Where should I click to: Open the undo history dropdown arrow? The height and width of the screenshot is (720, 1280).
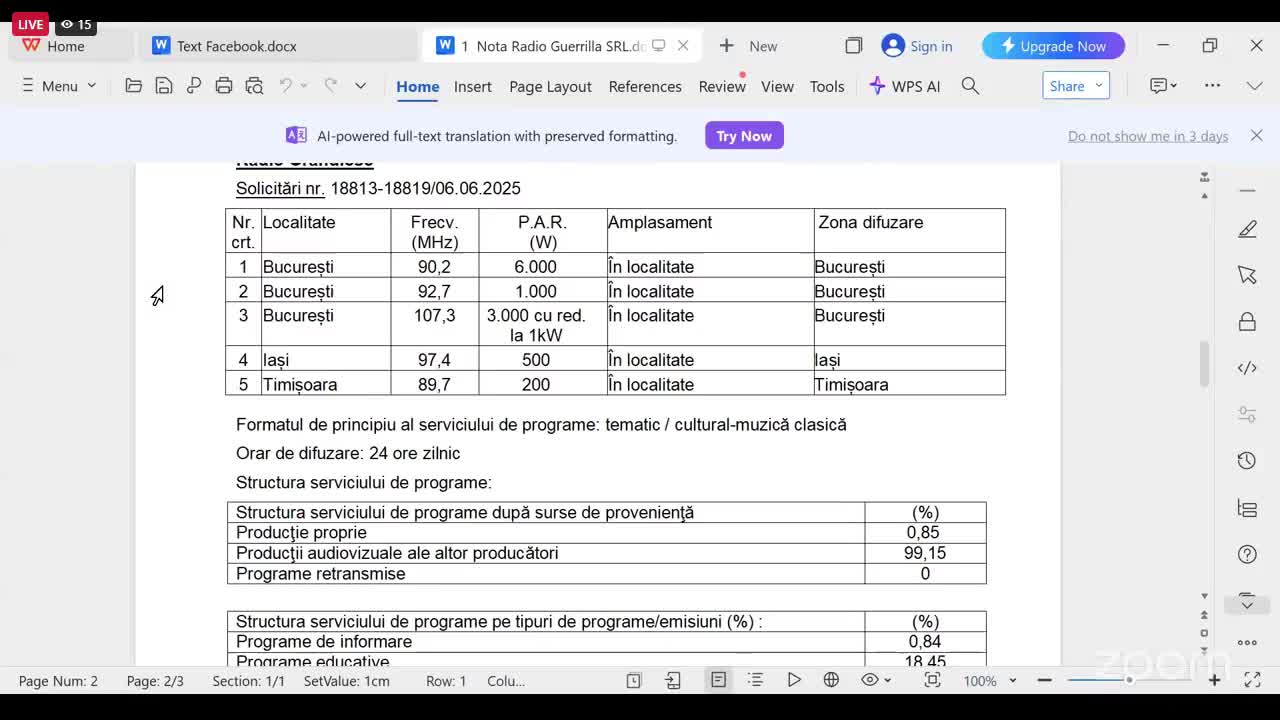pos(304,86)
